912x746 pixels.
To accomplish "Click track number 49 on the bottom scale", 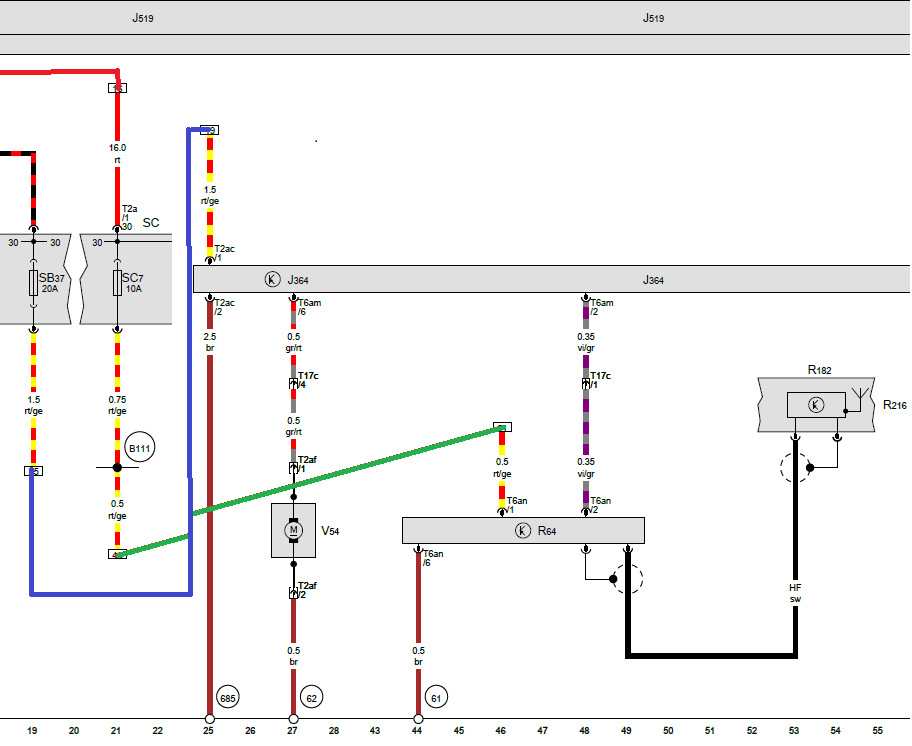I will pos(626,731).
